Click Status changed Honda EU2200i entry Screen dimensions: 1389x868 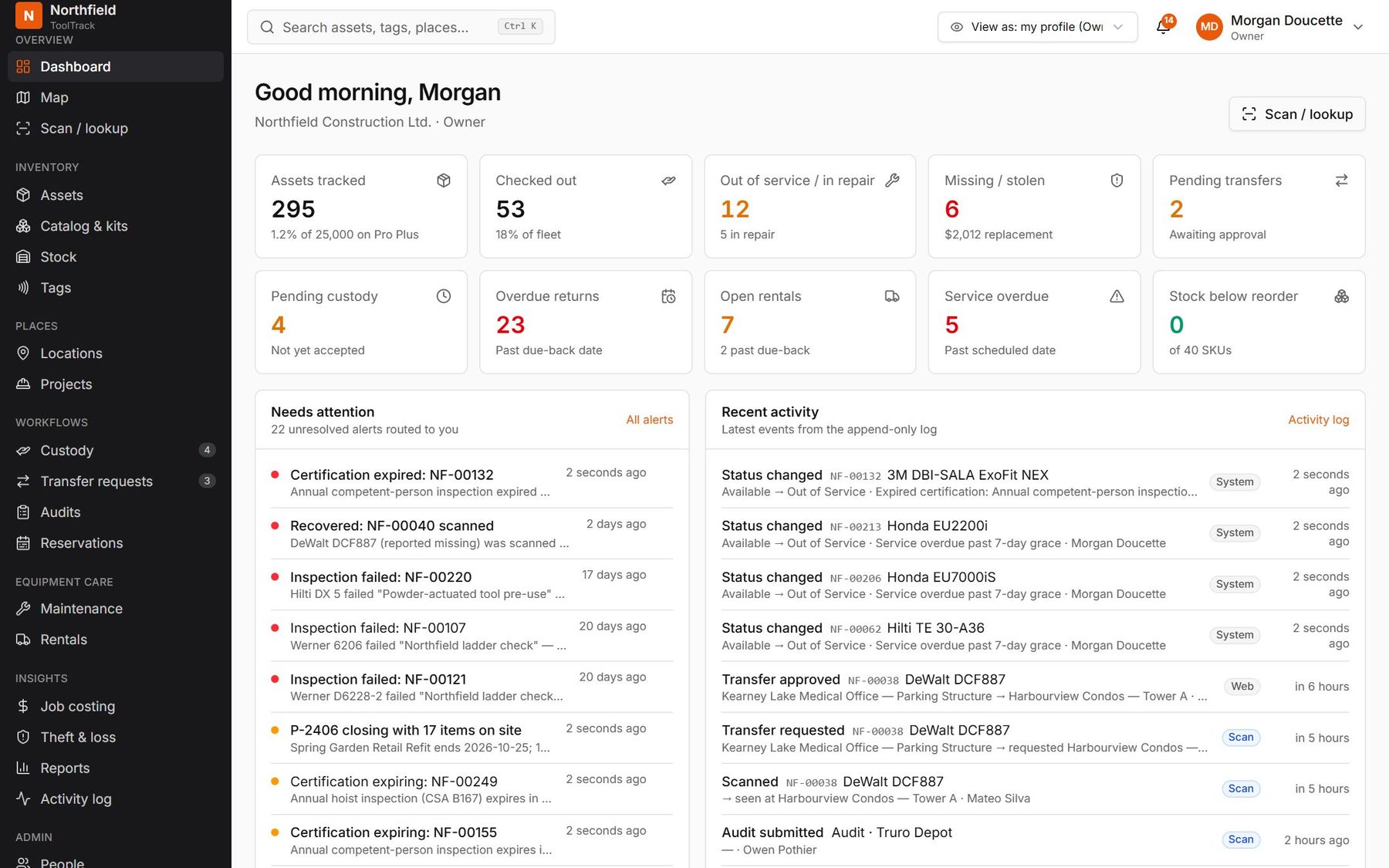(1035, 534)
